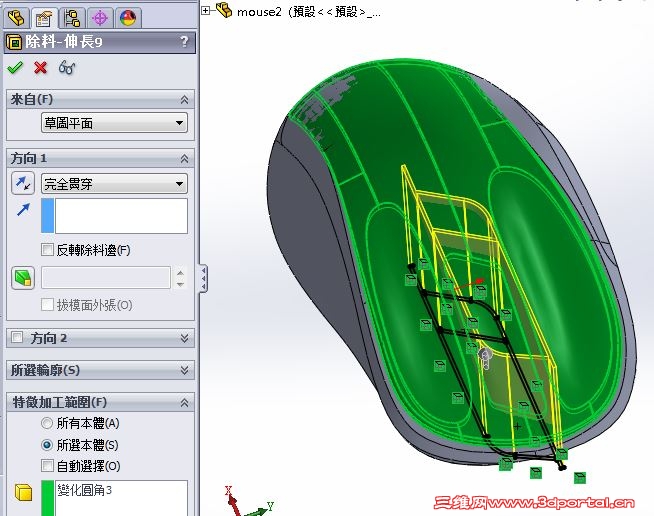Screen dimensions: 654x516
Task: Click the X axis of the triad
Action: coord(232,501)
